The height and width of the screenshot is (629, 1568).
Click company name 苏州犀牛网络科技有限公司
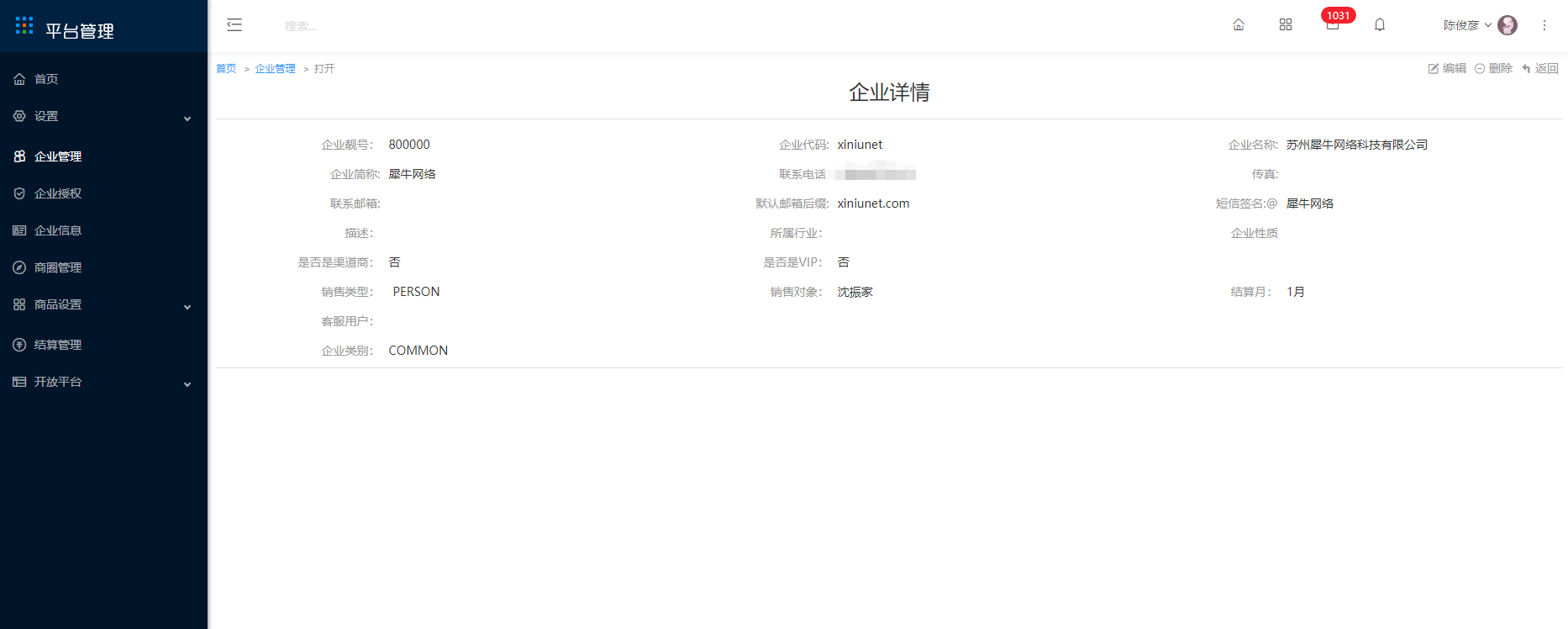click(x=1357, y=145)
